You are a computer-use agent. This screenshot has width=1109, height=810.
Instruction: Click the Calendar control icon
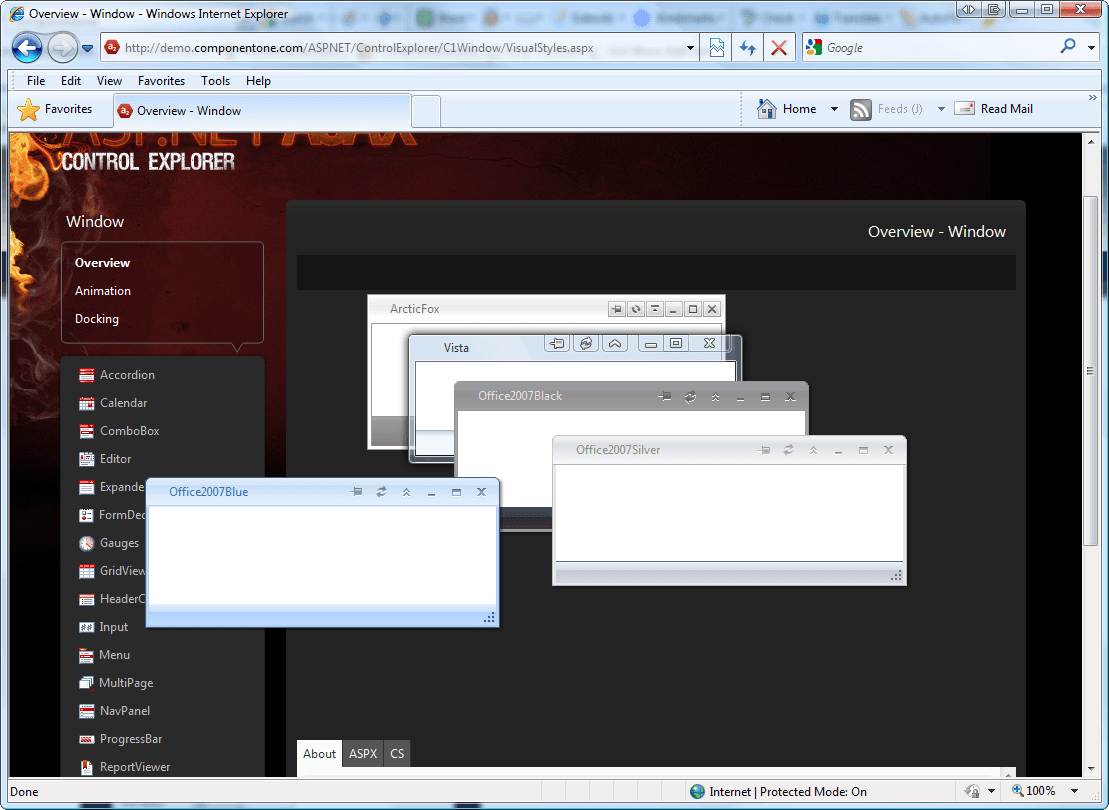86,403
